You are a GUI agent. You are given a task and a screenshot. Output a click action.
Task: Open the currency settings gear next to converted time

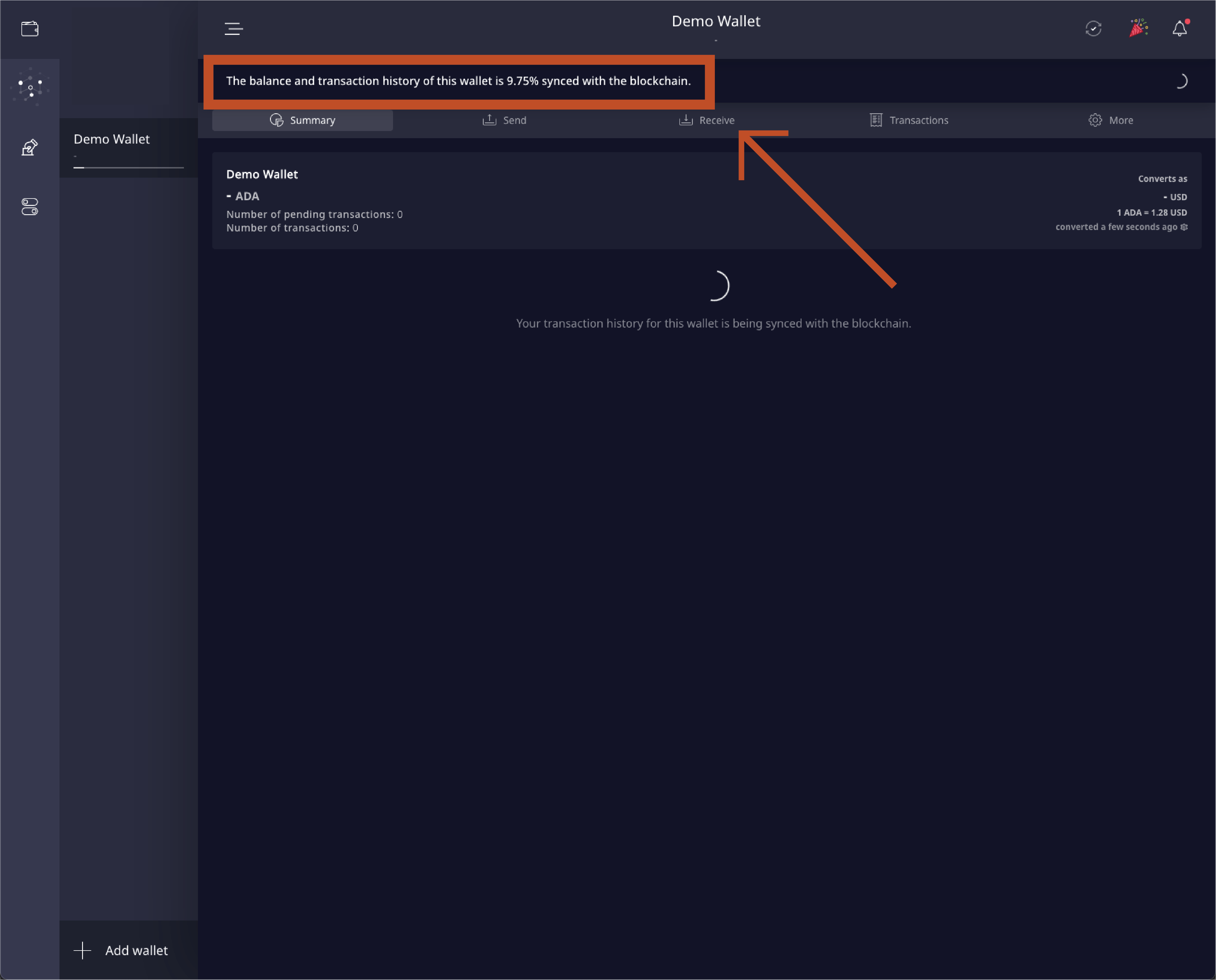[1184, 227]
